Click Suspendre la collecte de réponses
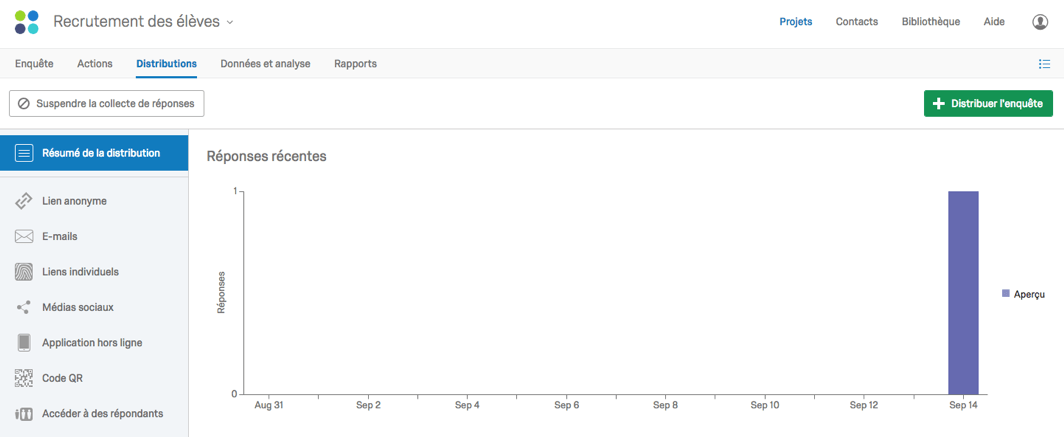This screenshot has height=437, width=1064. (107, 104)
